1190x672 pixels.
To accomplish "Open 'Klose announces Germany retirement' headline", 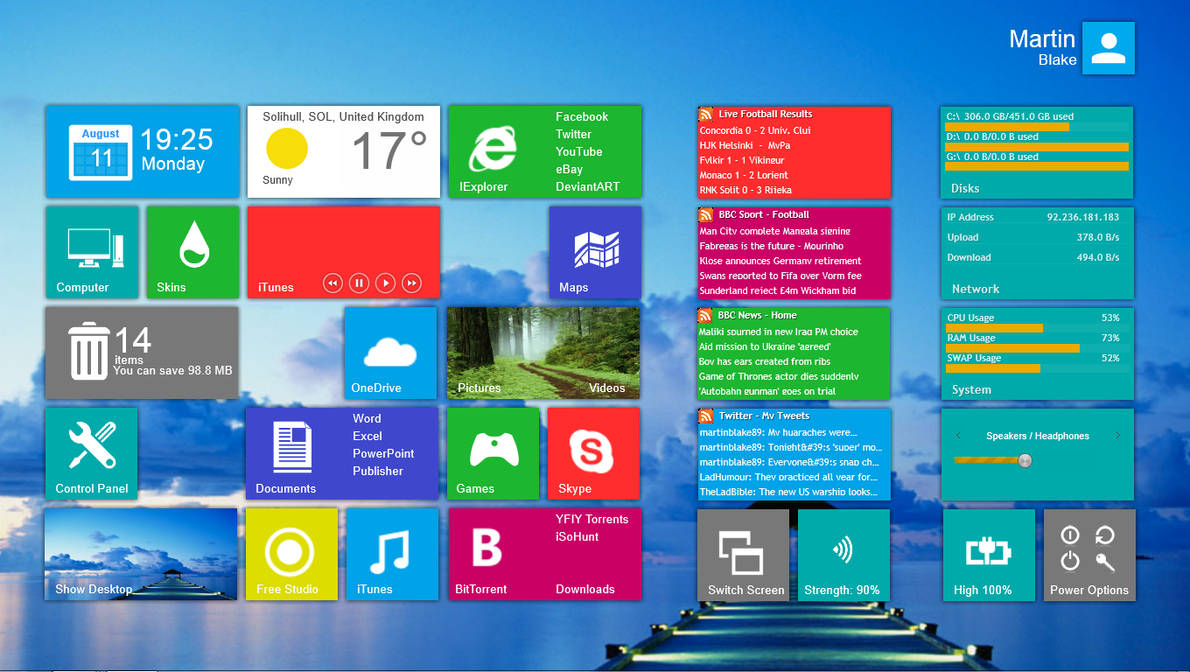I will pos(780,260).
